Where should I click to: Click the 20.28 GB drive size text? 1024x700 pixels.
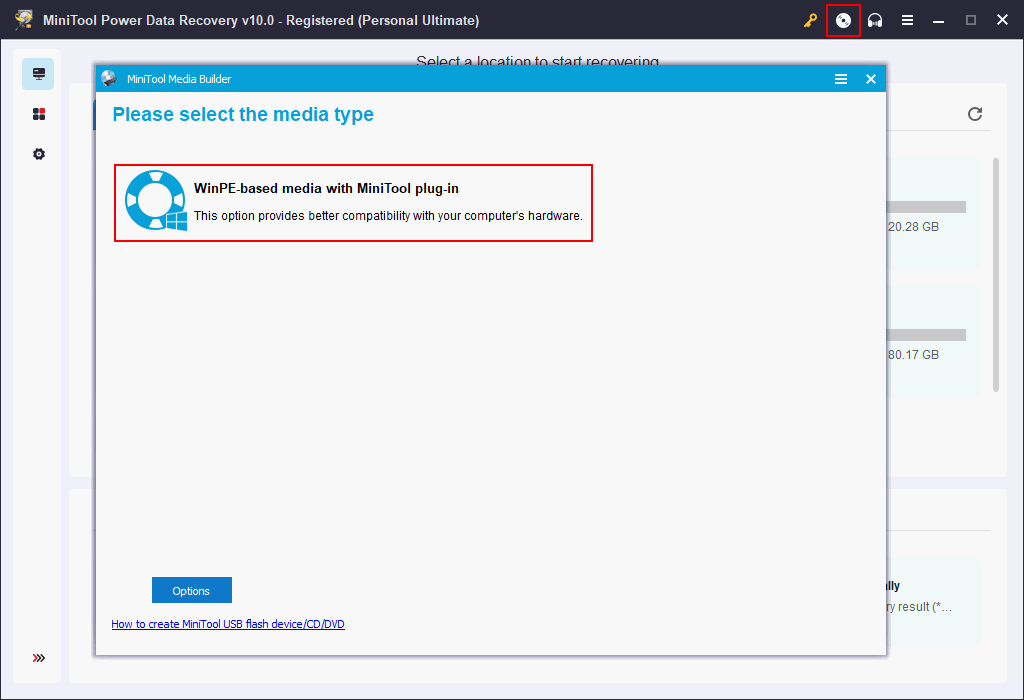click(914, 227)
